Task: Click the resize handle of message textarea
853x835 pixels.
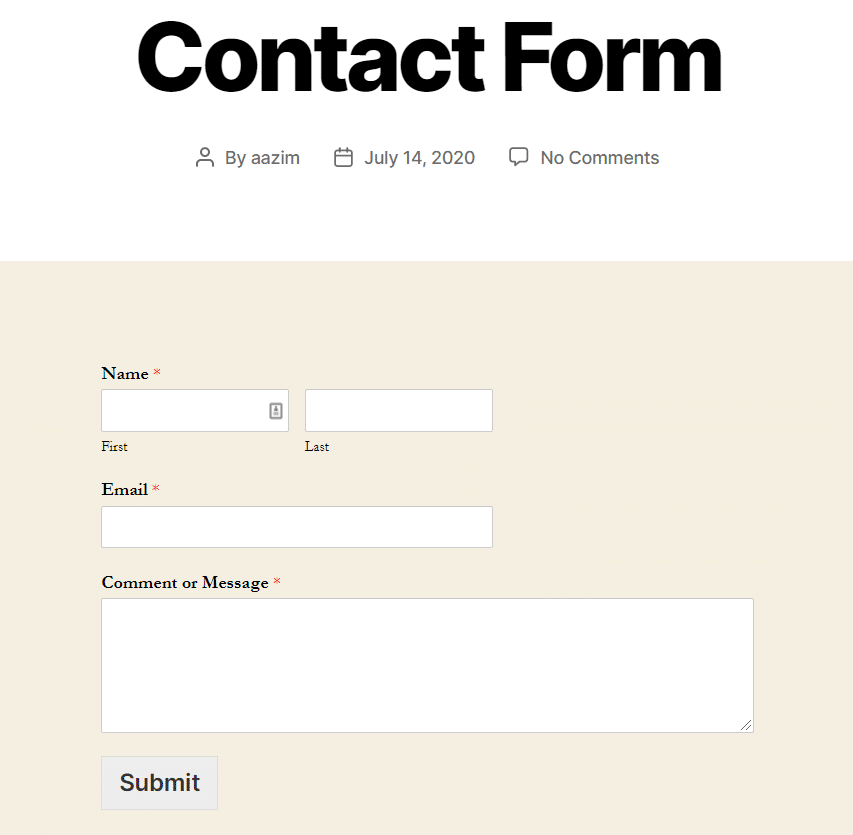Action: 746,725
